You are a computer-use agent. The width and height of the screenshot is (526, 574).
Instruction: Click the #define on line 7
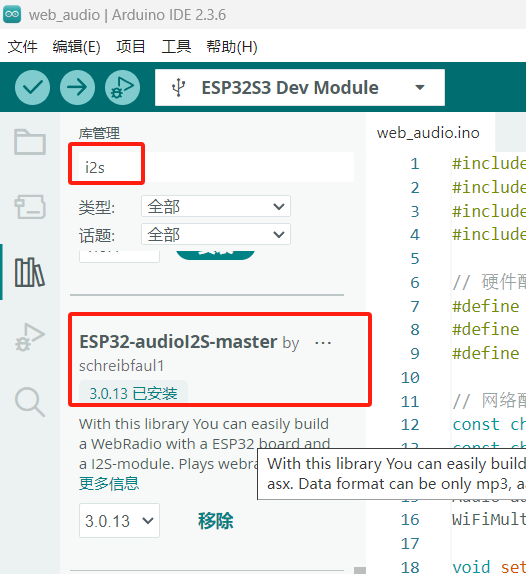pyautogui.click(x=485, y=306)
